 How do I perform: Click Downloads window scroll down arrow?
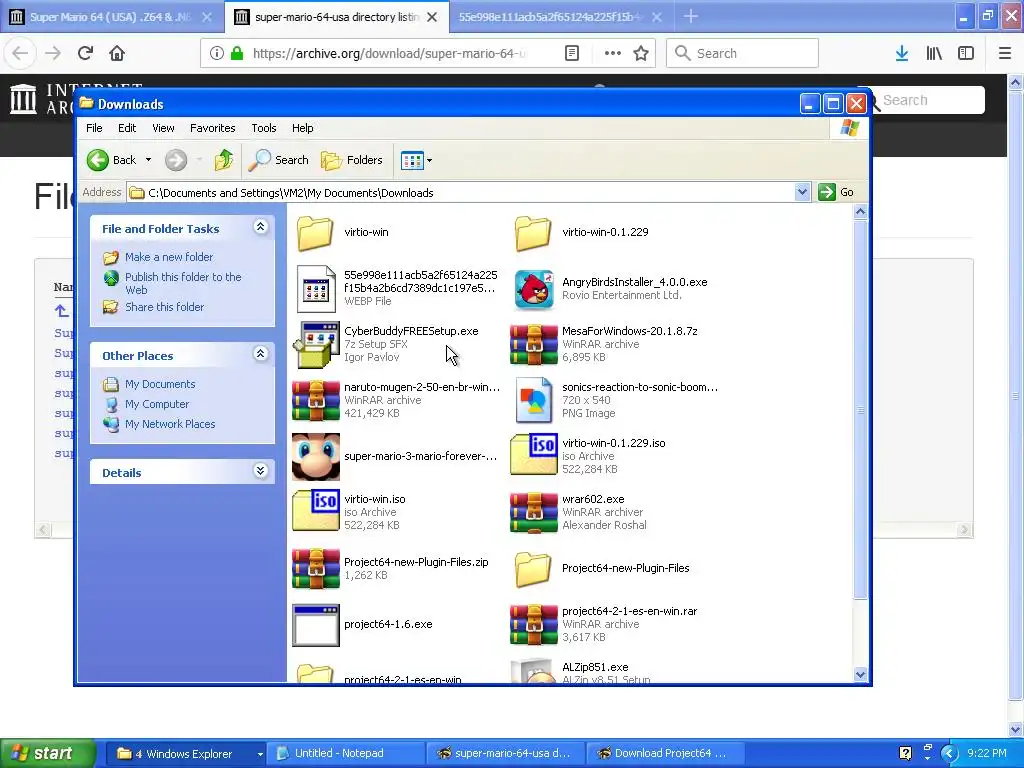[x=860, y=674]
